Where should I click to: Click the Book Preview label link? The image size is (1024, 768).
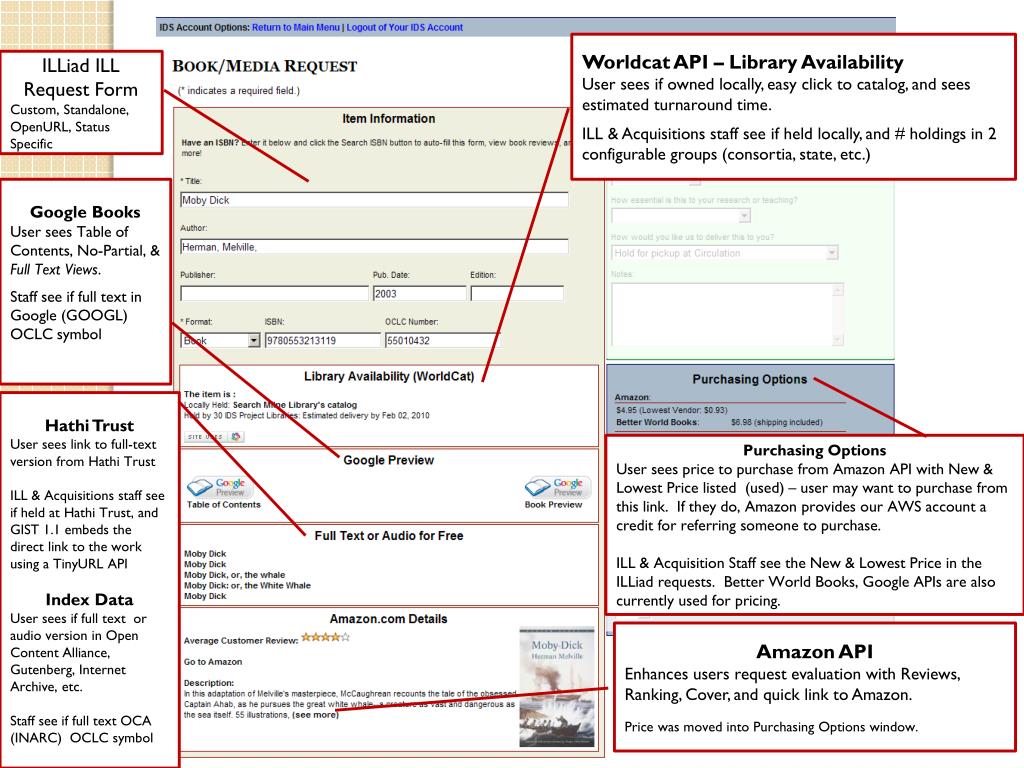pos(553,504)
